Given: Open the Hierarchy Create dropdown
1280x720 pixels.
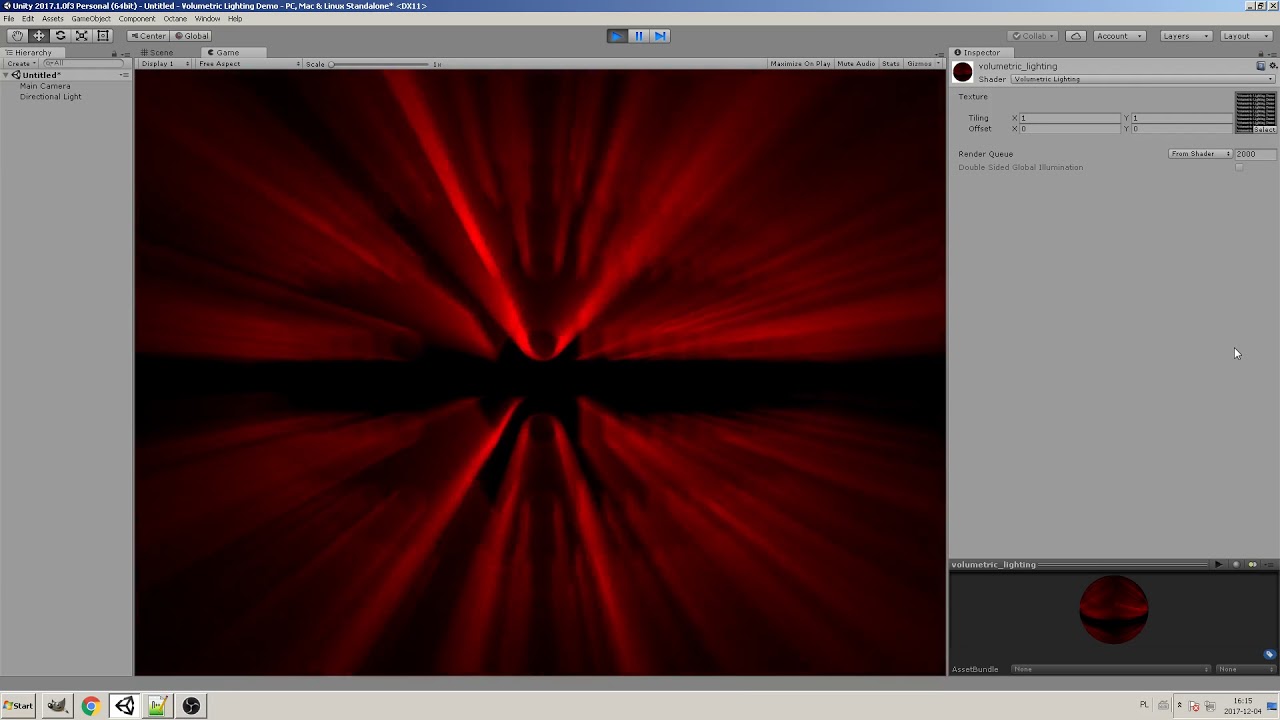Looking at the screenshot, I should [20, 63].
